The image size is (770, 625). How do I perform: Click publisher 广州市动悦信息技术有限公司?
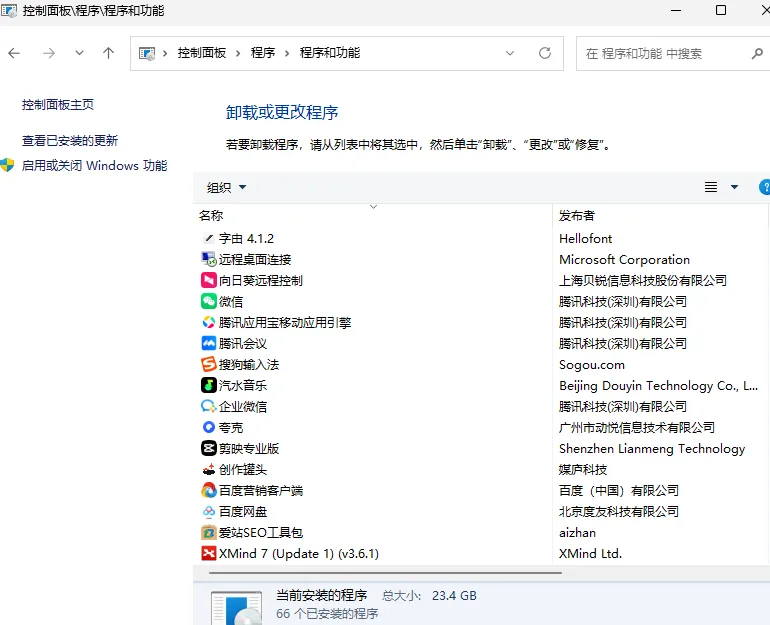click(637, 428)
